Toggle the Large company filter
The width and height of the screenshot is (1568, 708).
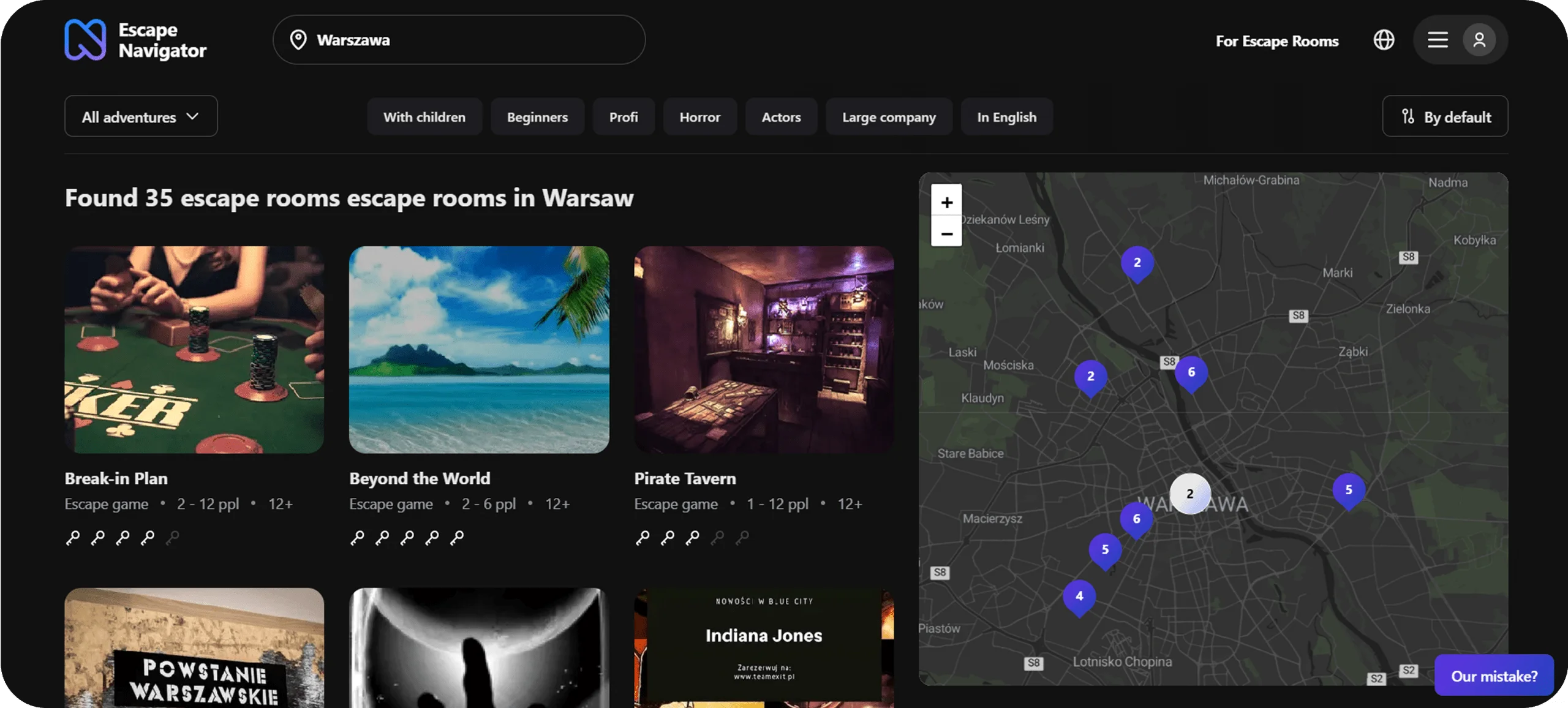pyautogui.click(x=889, y=116)
